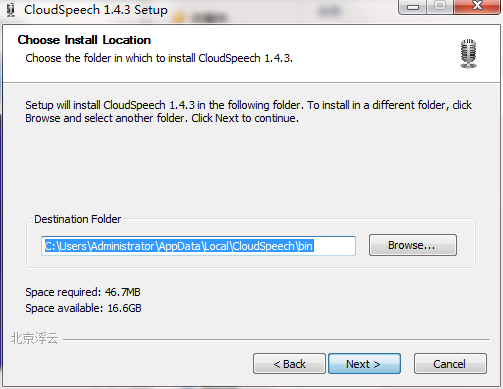
Task: Click the subtitle about choosing install folder
Action: (159, 58)
